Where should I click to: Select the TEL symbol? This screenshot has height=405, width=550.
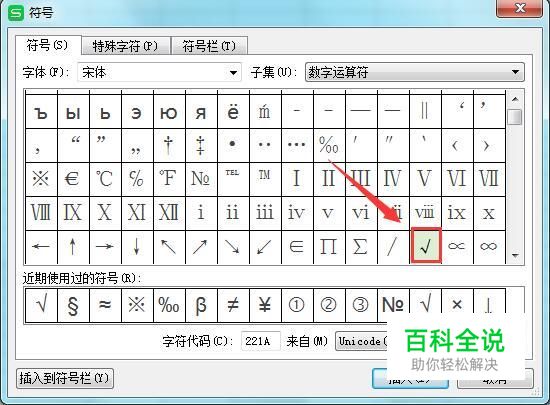233,179
